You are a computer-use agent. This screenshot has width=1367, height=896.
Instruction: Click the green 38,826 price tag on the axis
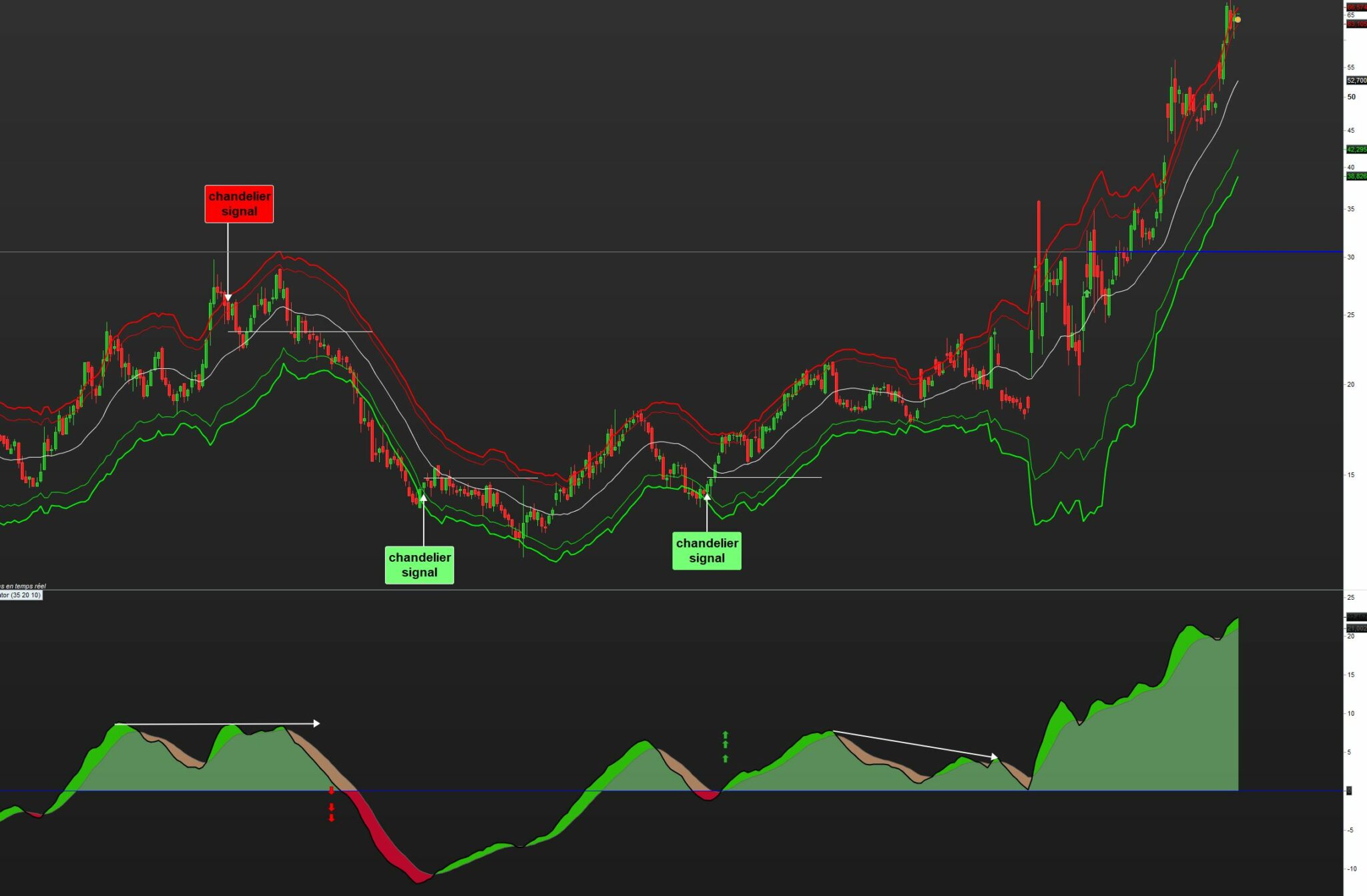click(1356, 176)
